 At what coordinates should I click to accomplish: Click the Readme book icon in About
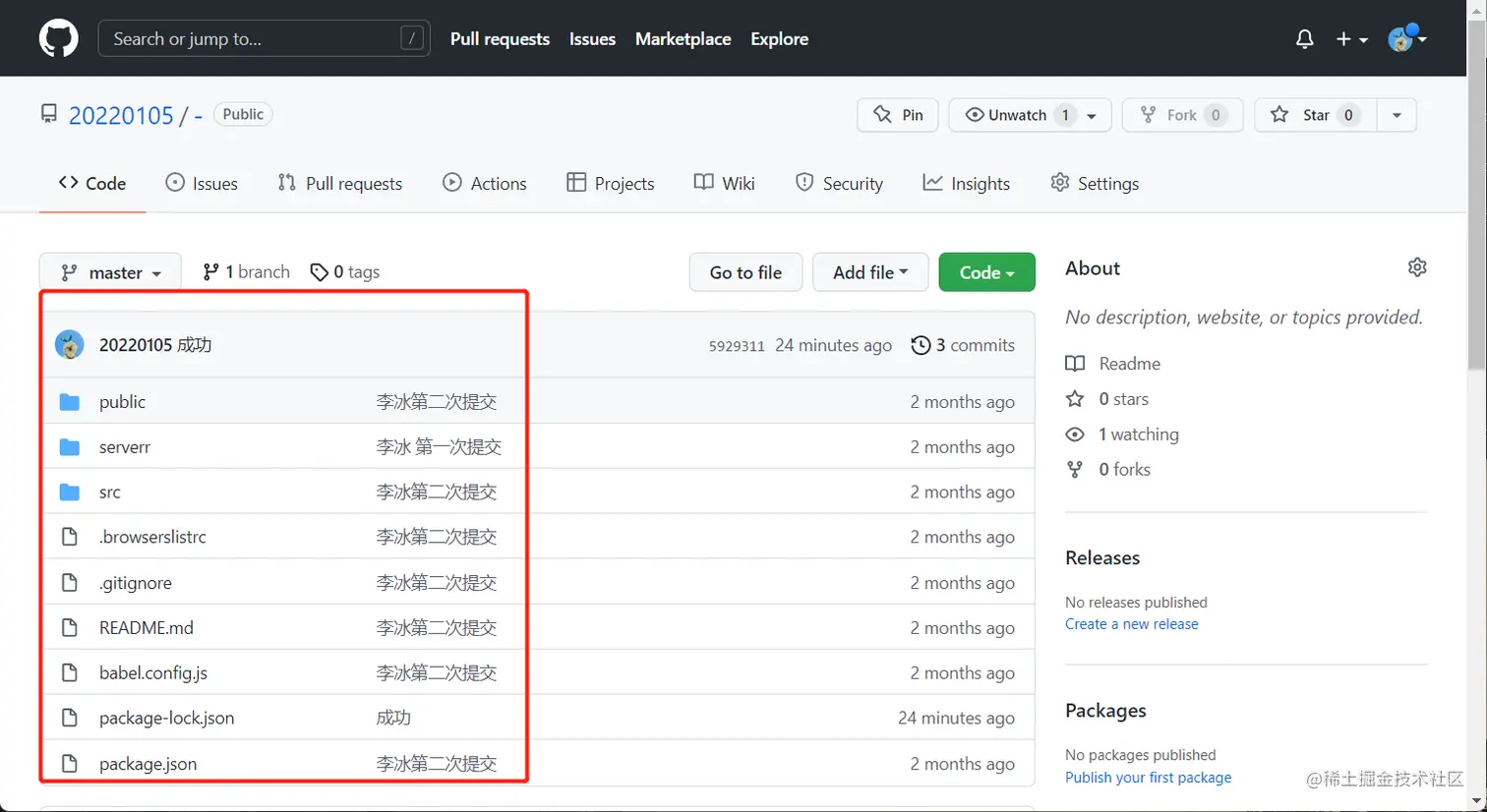coord(1075,364)
